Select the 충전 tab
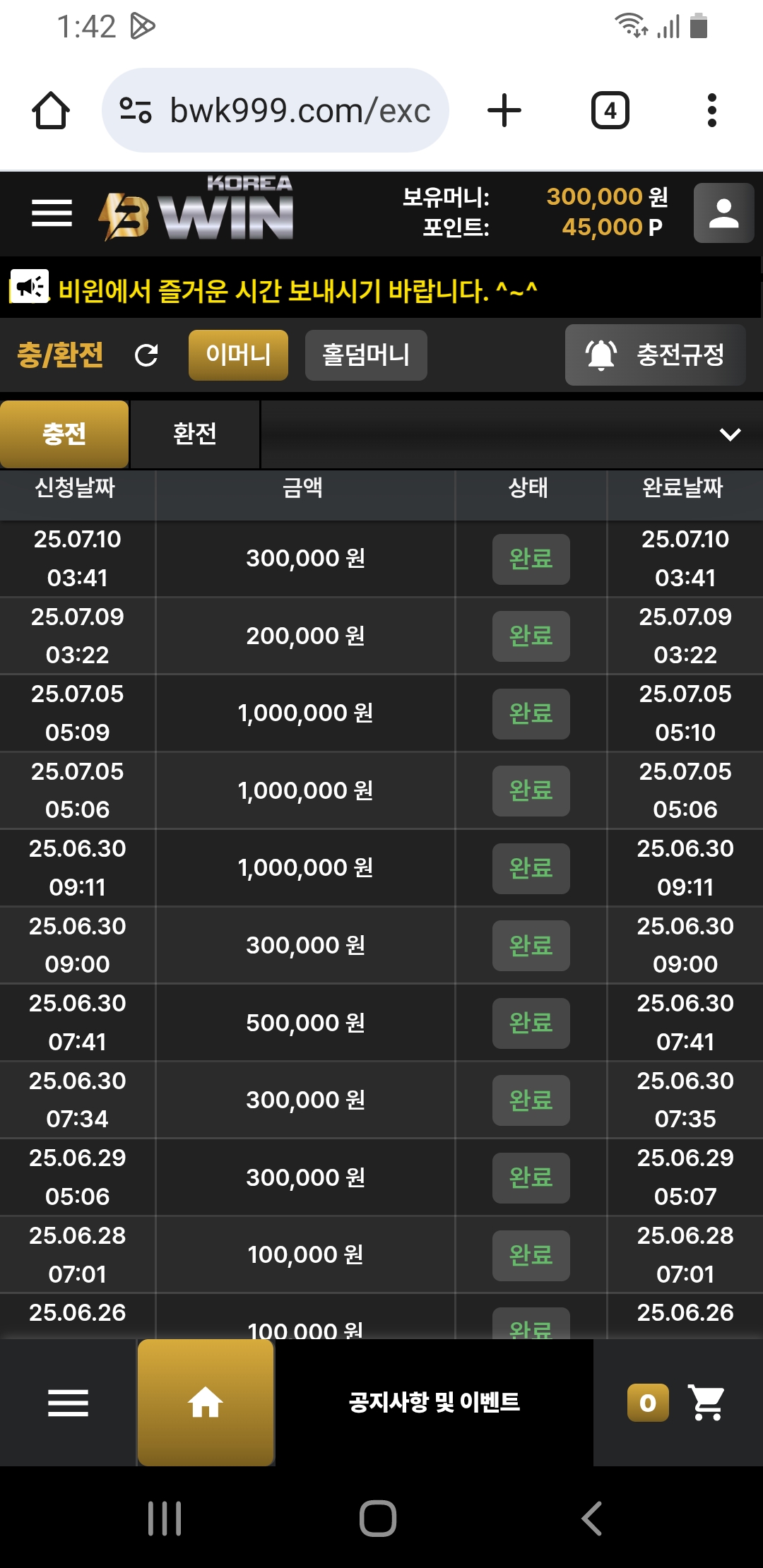This screenshot has width=763, height=1568. point(64,434)
